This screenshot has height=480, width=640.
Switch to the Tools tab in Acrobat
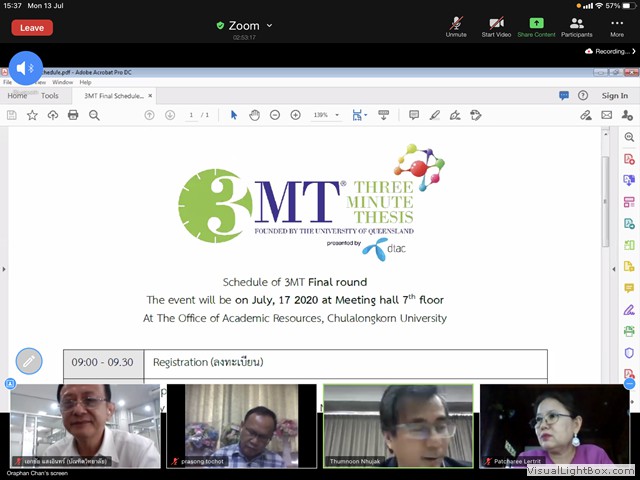[x=50, y=96]
